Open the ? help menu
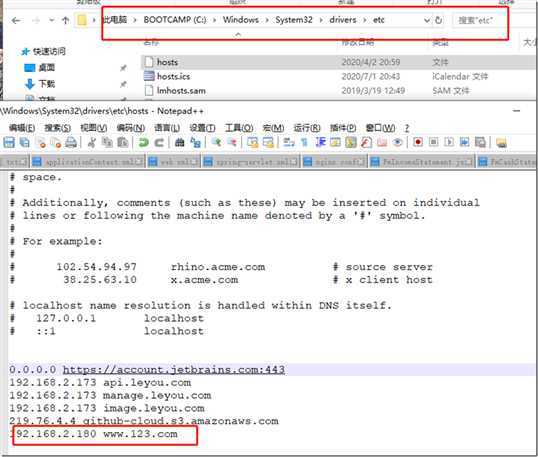538x457 pixels. [x=407, y=128]
